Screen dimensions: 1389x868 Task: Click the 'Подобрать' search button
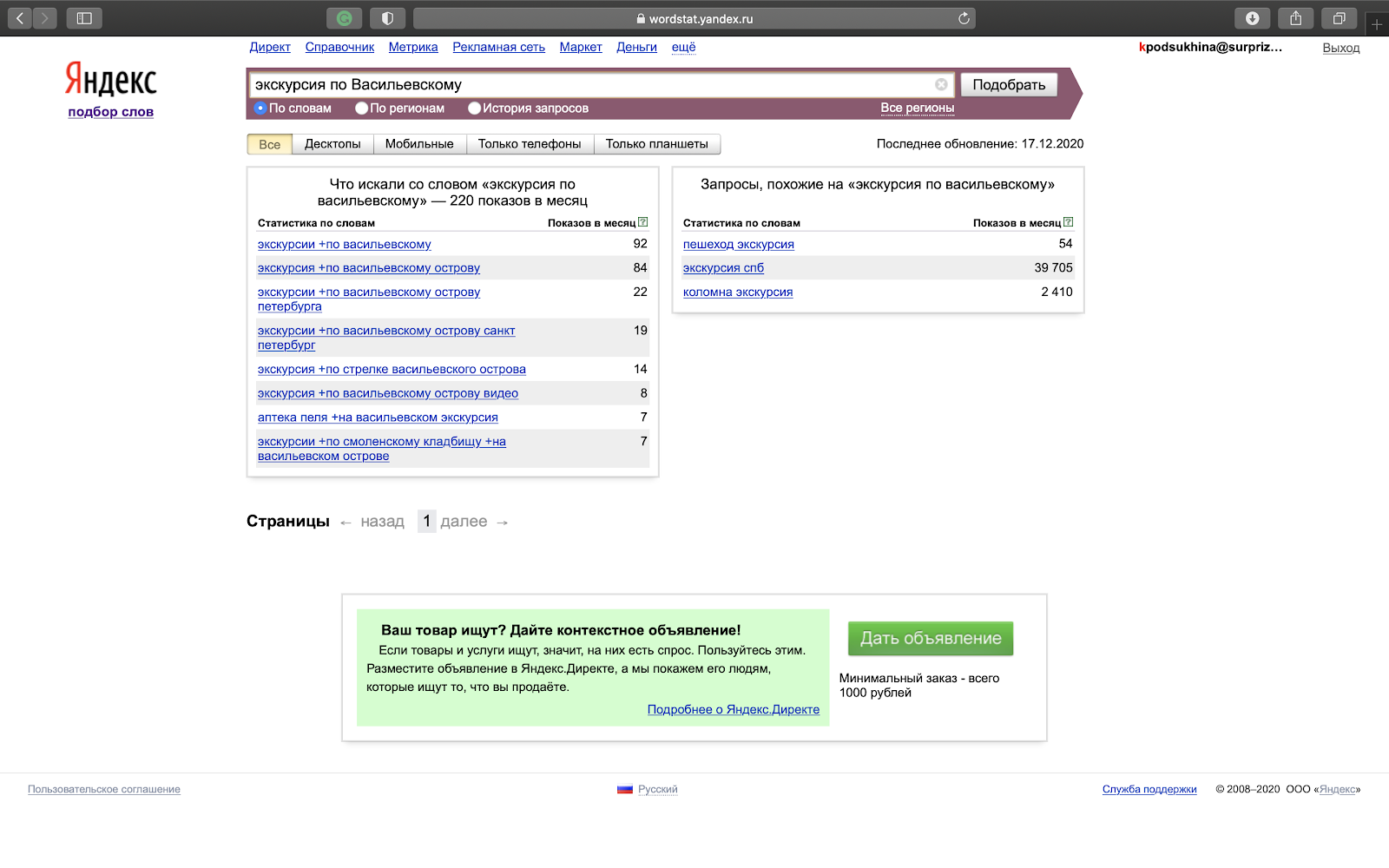[1009, 84]
